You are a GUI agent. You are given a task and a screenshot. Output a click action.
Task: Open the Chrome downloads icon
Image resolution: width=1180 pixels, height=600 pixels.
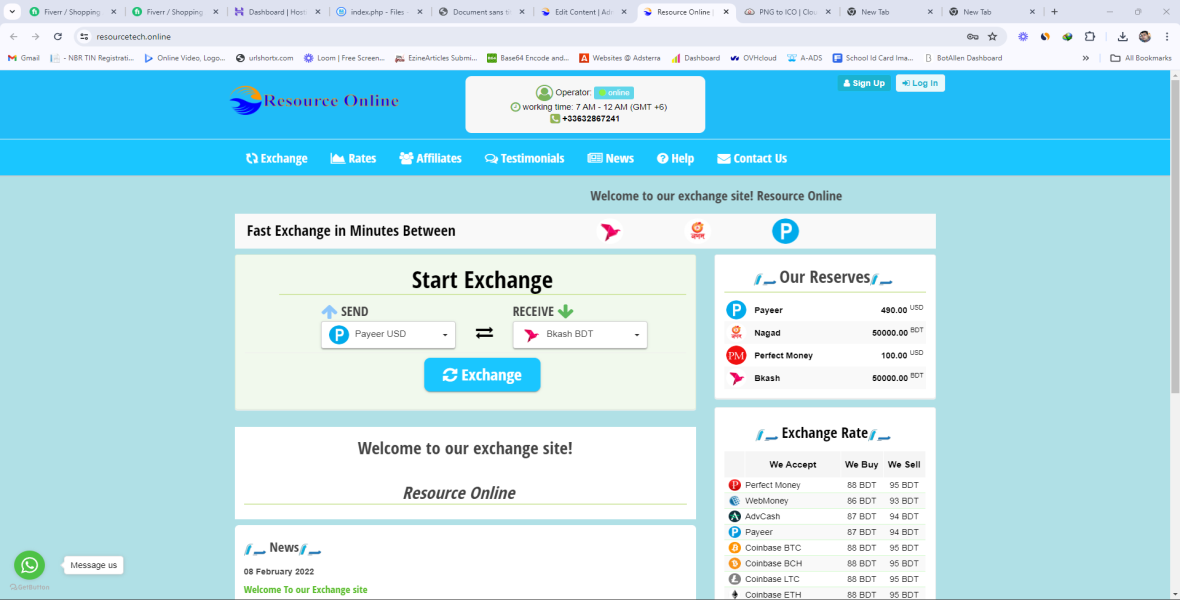(1123, 36)
